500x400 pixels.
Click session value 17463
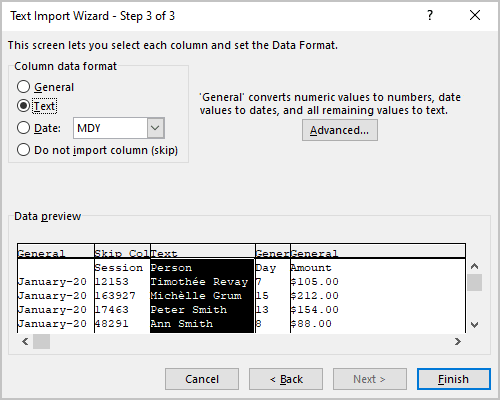click(112, 310)
